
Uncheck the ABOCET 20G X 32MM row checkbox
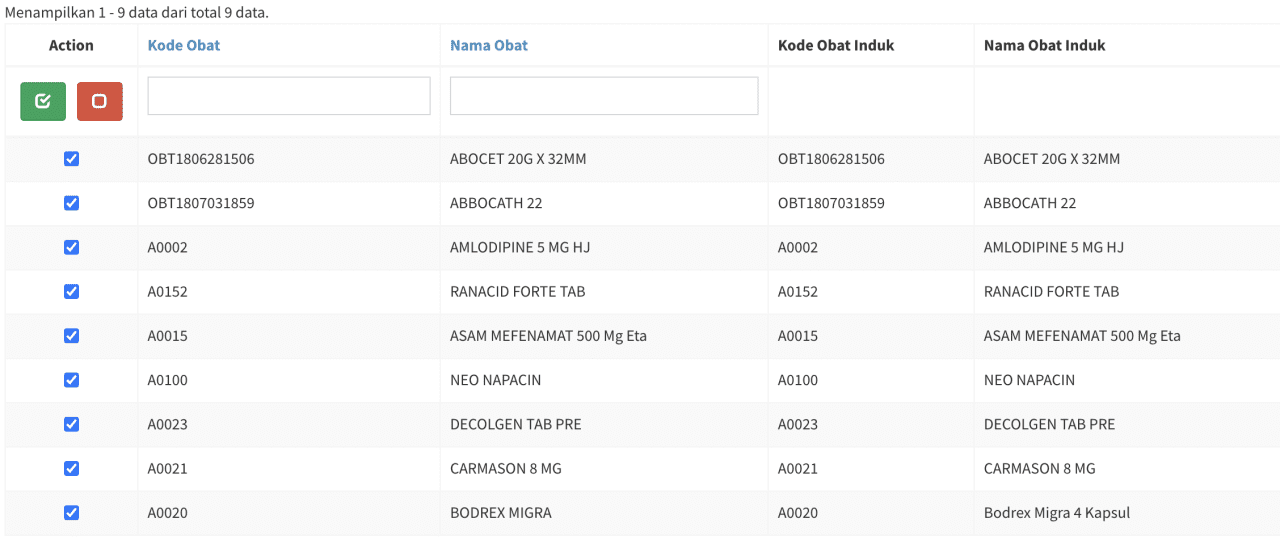(x=71, y=159)
